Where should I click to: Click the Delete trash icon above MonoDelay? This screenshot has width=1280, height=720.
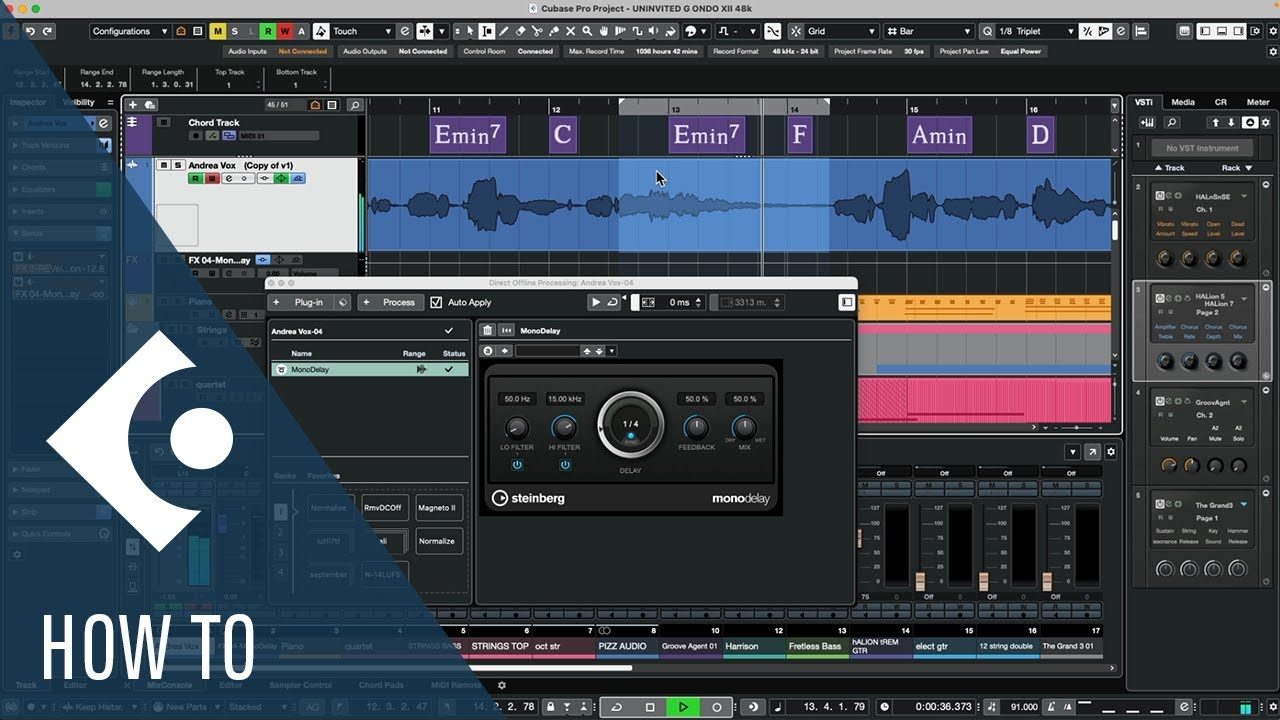pos(488,330)
